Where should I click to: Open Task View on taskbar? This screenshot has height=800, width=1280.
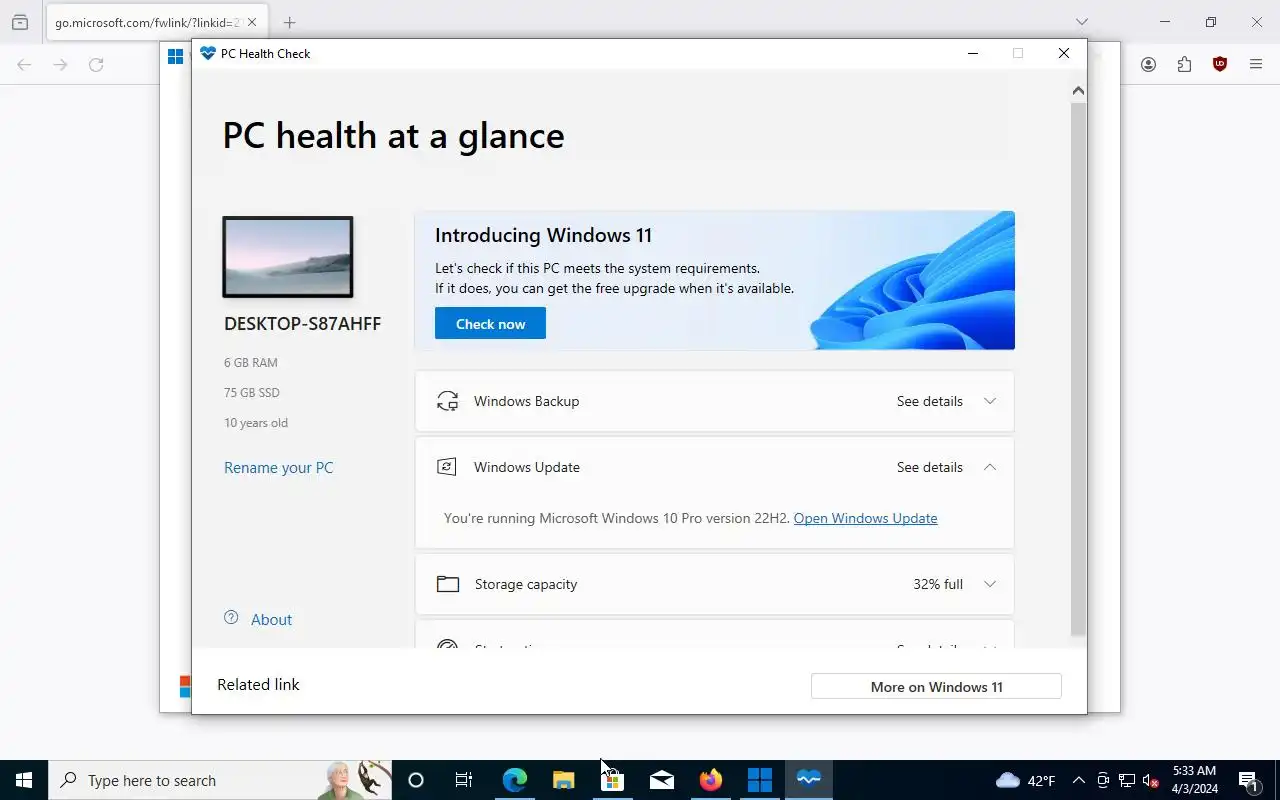(x=464, y=780)
